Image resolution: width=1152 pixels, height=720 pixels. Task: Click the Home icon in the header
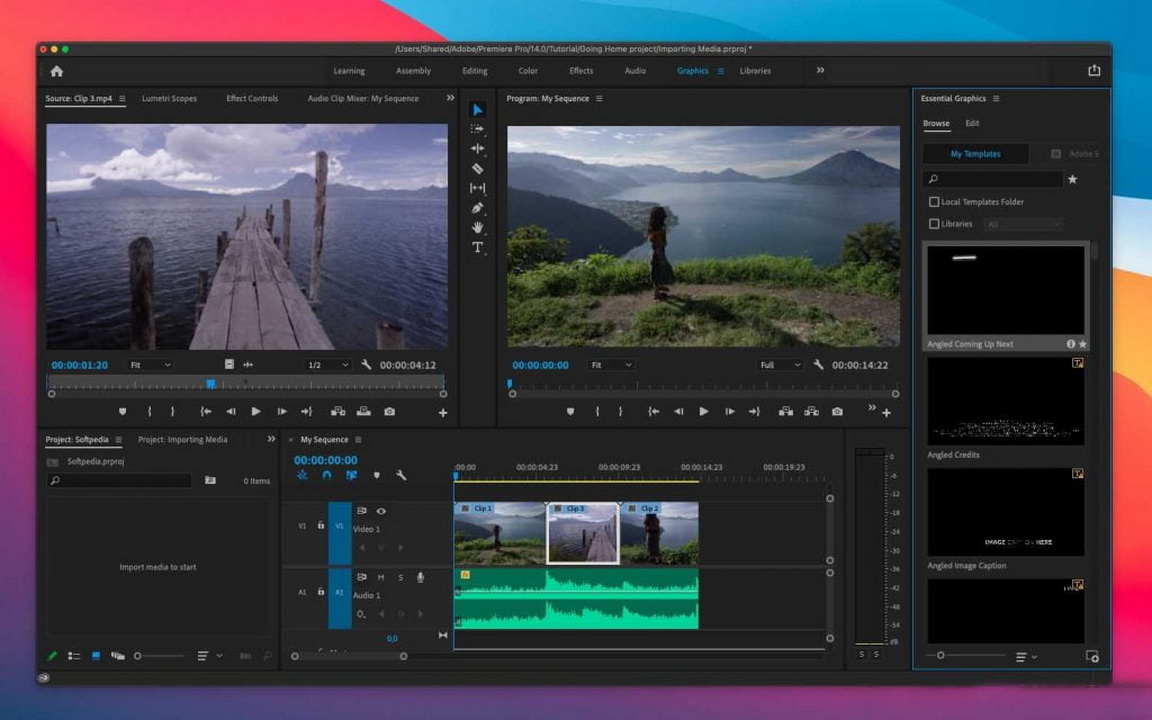[x=57, y=71]
